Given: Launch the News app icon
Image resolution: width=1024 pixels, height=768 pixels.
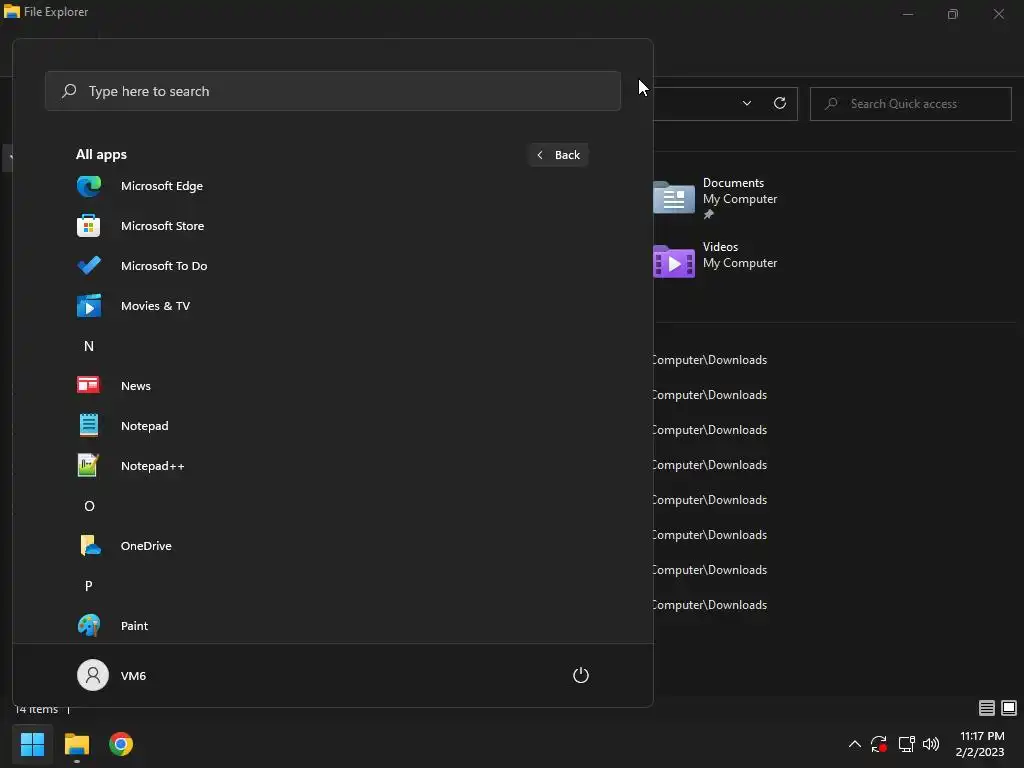Looking at the screenshot, I should (x=89, y=385).
